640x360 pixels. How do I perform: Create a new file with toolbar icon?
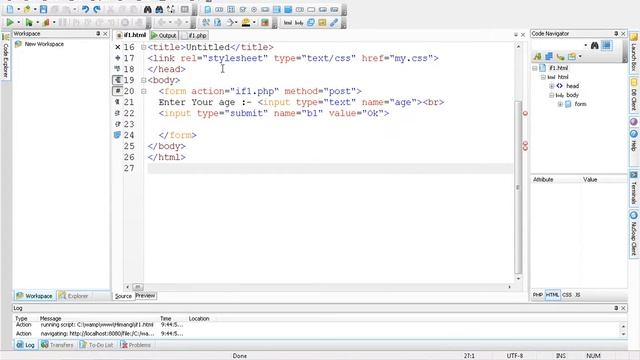pyautogui.click(x=10, y=9)
